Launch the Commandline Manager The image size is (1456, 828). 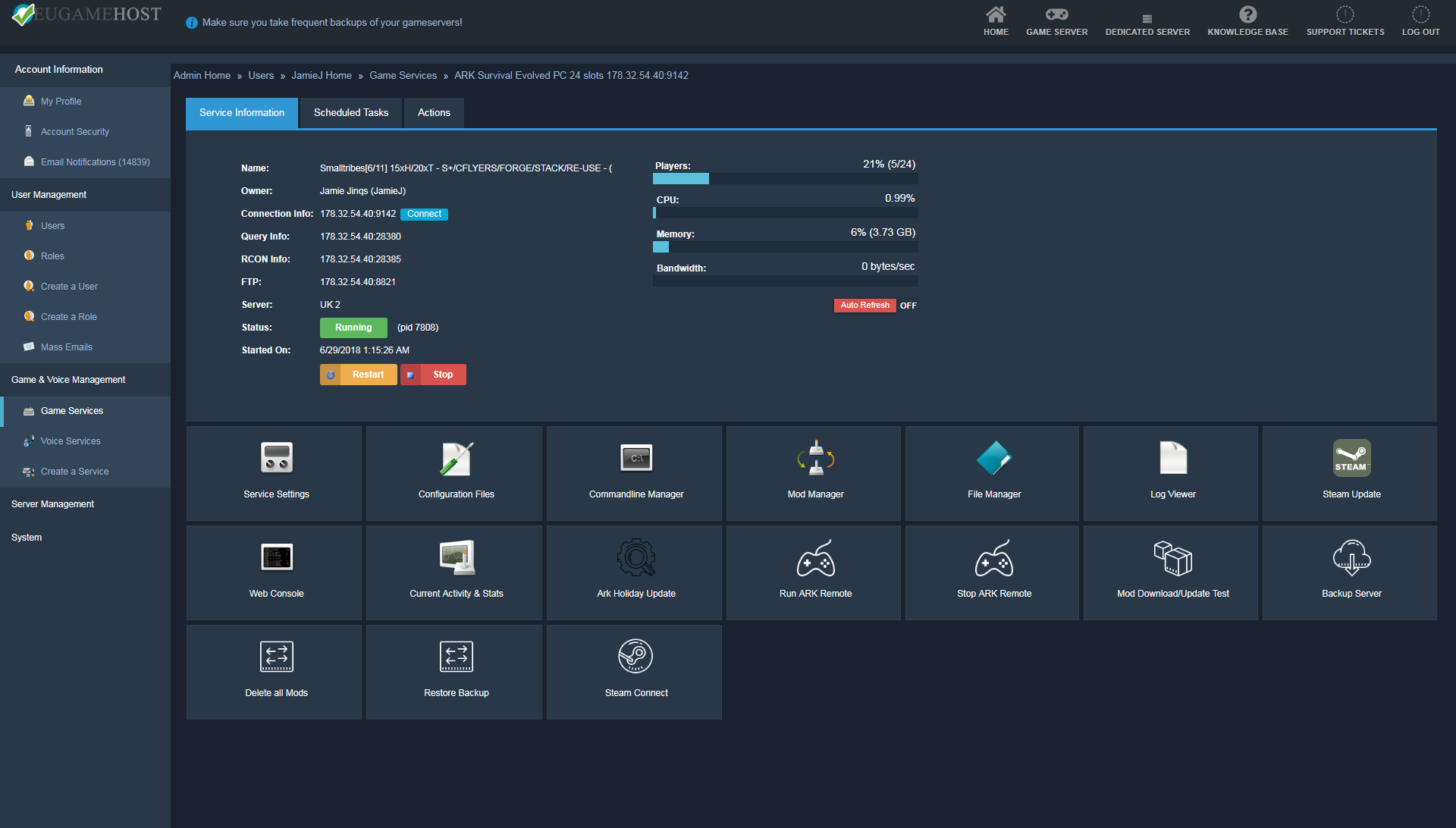635,458
